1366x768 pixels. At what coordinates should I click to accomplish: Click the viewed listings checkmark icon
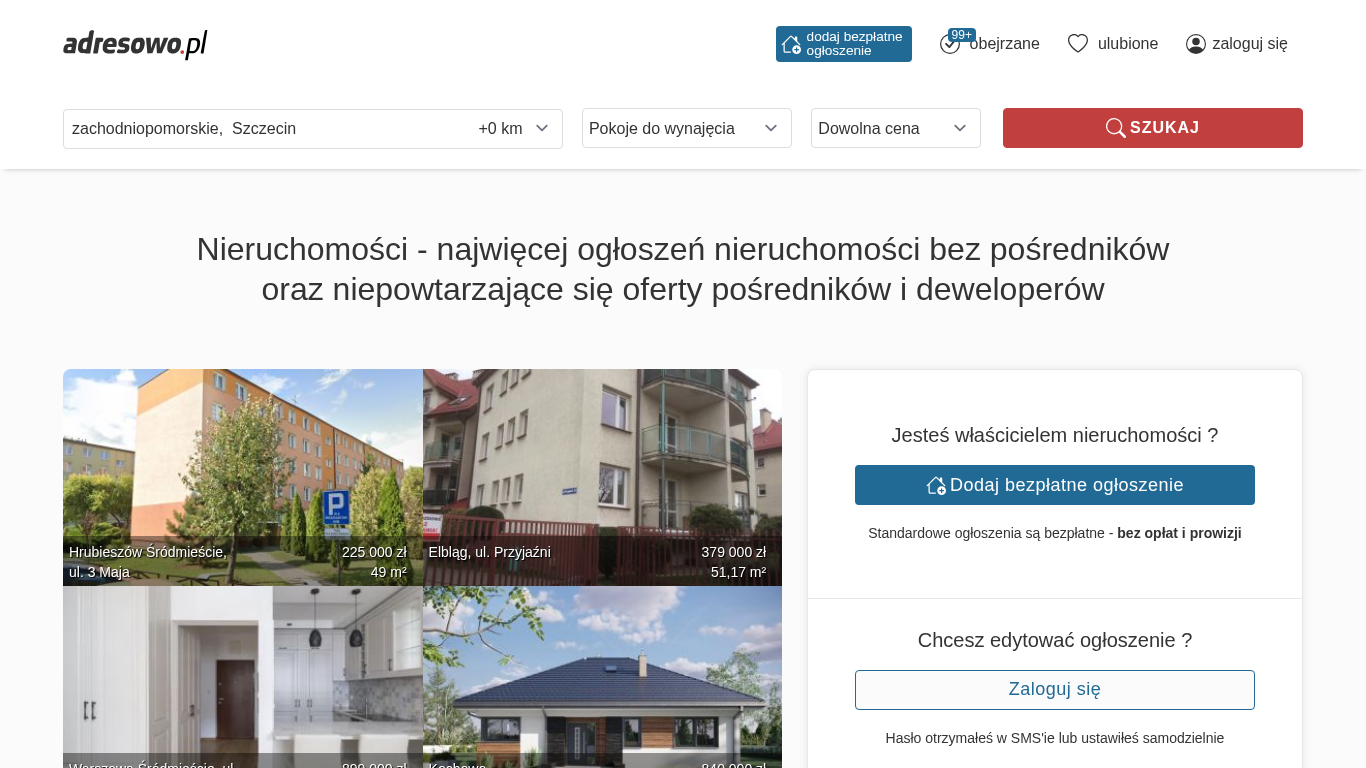[x=949, y=45]
